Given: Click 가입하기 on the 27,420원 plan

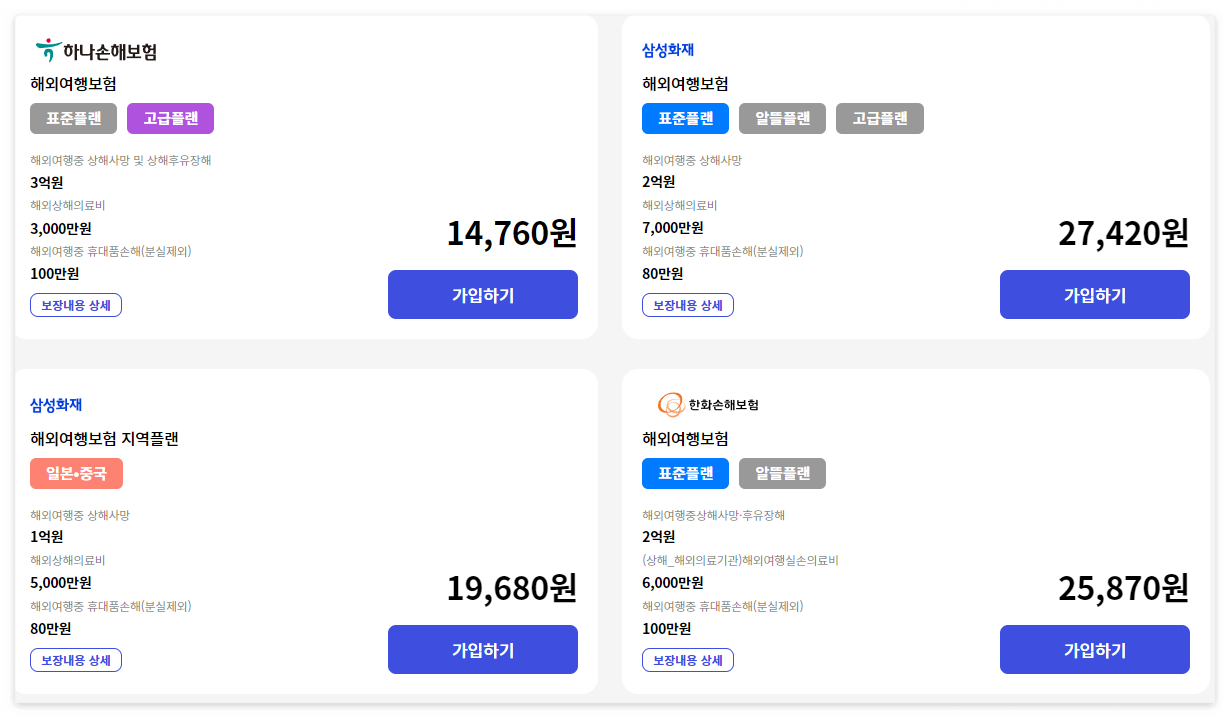Looking at the screenshot, I should [x=1094, y=294].
